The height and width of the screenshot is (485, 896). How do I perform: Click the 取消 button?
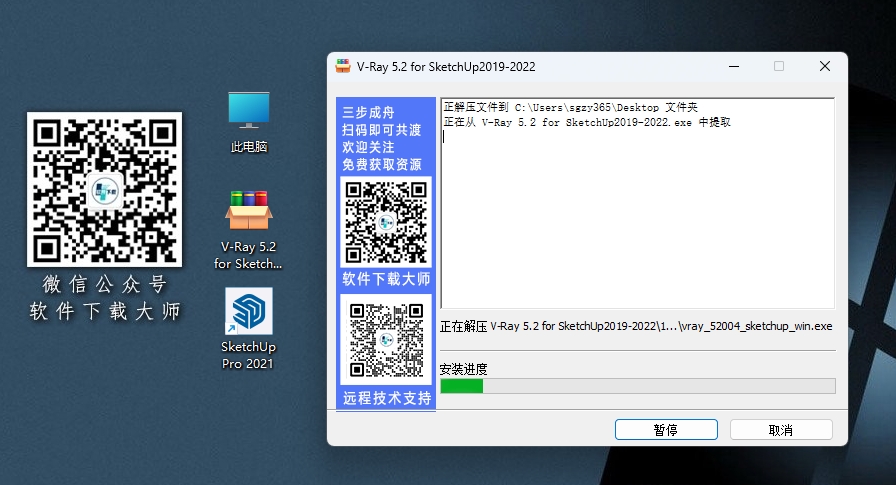(x=781, y=430)
